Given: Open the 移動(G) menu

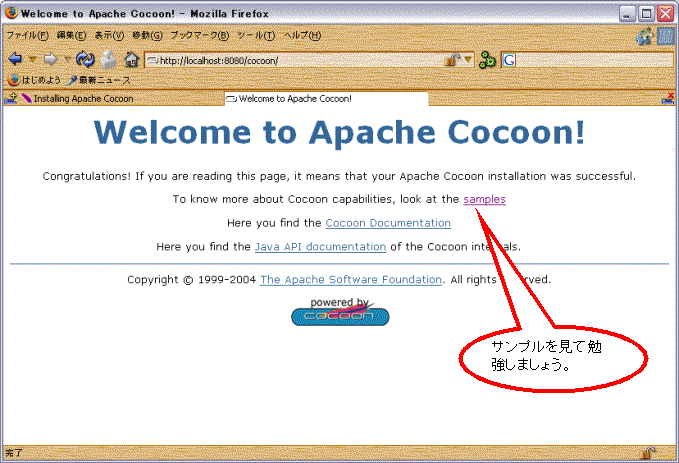Looking at the screenshot, I should click(147, 36).
